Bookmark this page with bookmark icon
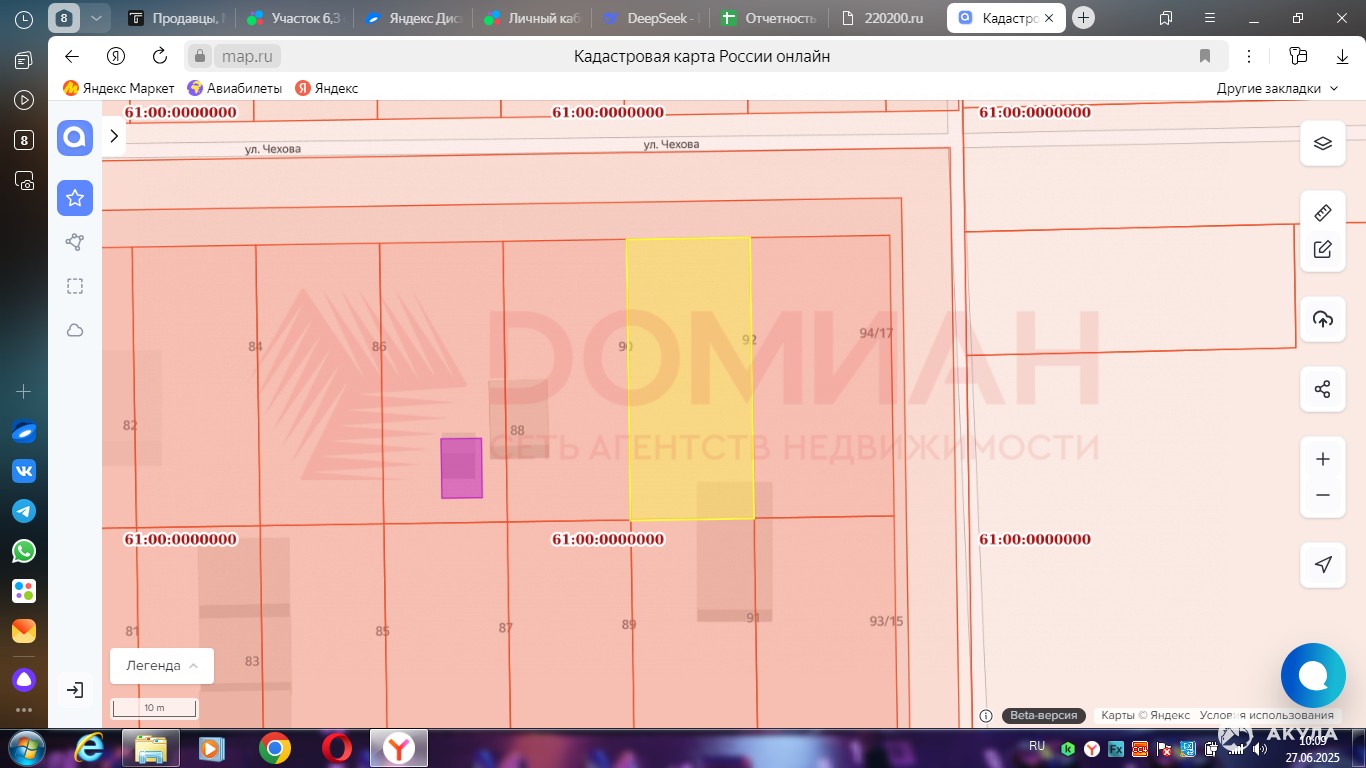 [1205, 56]
